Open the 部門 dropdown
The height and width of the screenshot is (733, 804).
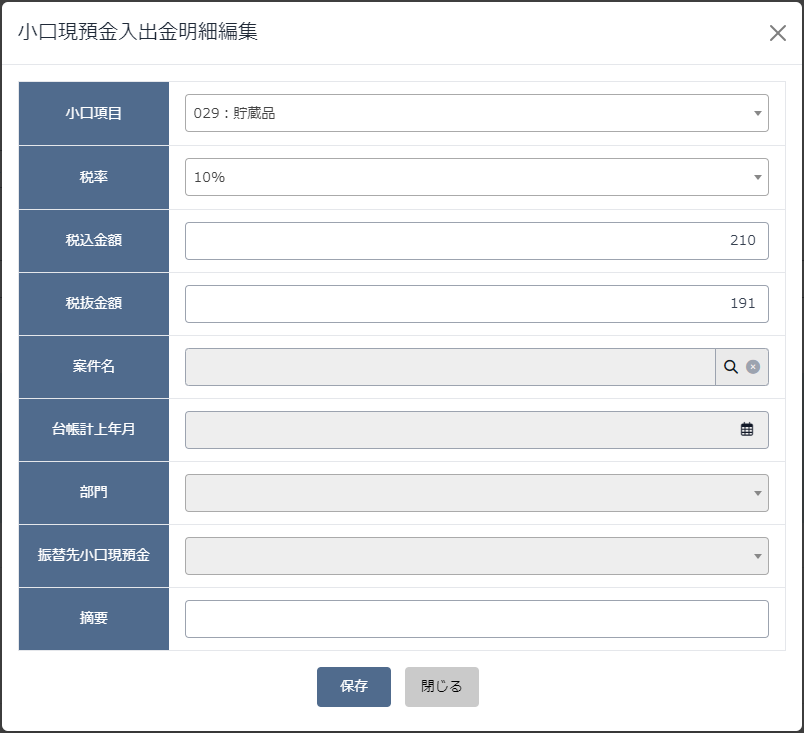pos(477,493)
